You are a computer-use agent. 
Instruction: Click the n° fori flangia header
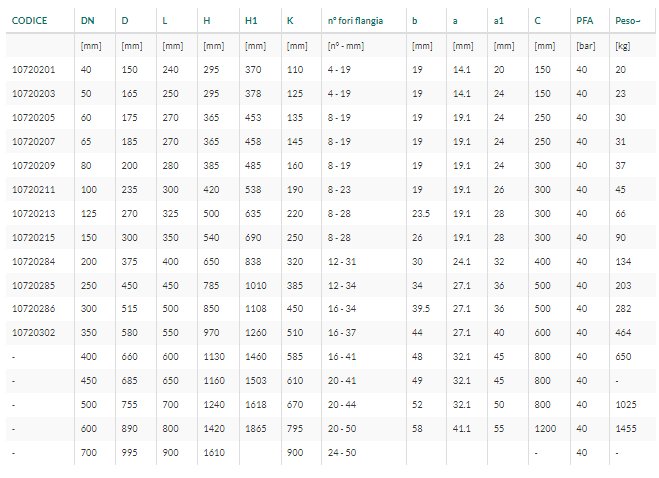tap(355, 21)
